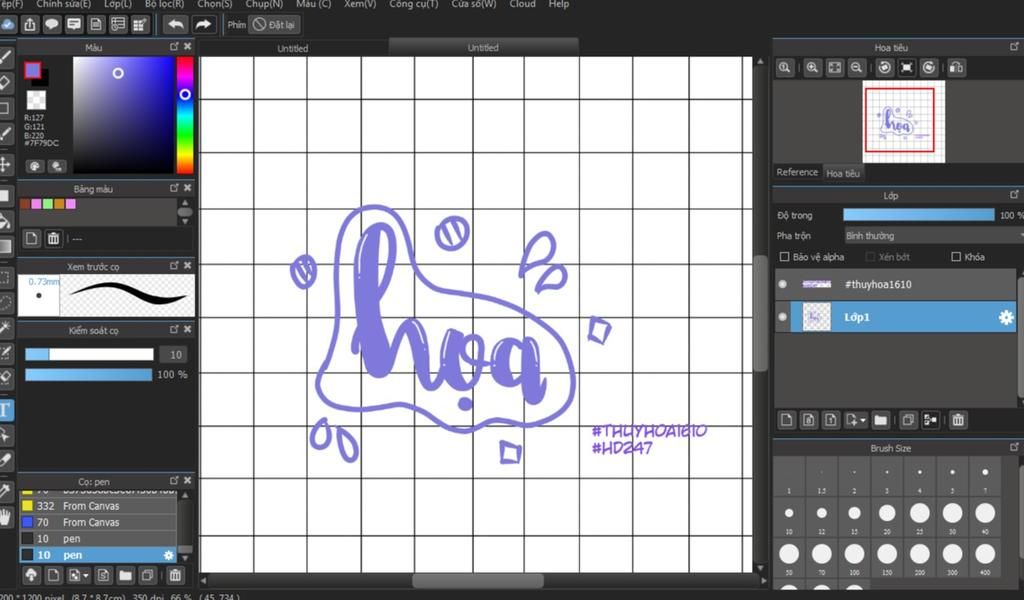
Task: Add new color to Bảng màu palette
Action: pyautogui.click(x=31, y=238)
